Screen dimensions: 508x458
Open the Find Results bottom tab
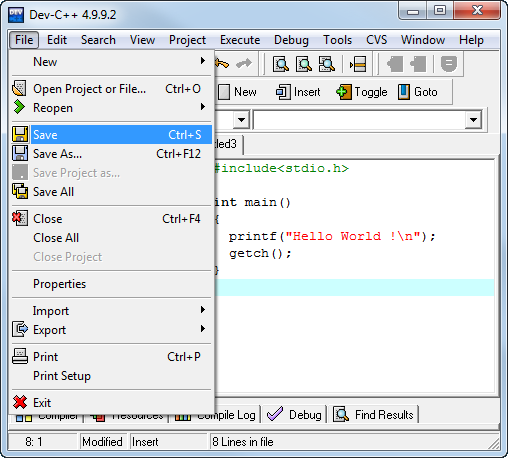click(374, 415)
